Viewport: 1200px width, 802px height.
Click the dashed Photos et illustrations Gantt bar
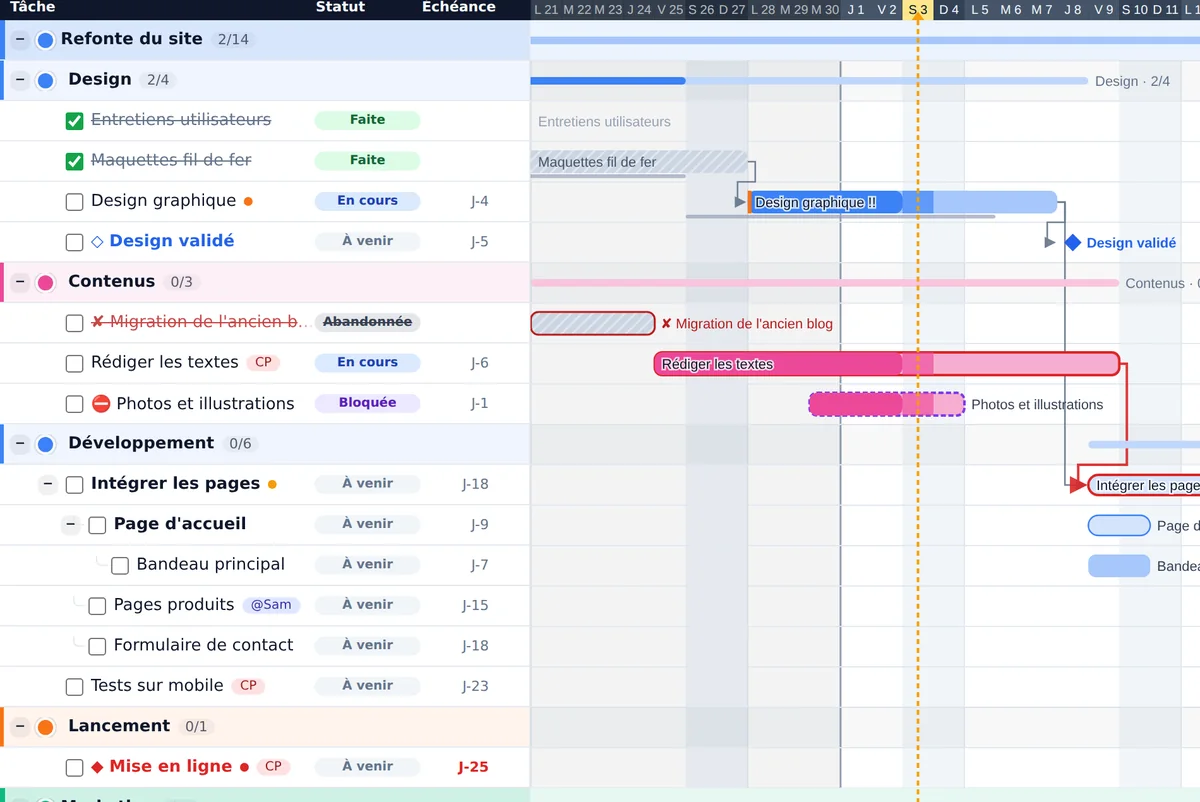point(886,404)
